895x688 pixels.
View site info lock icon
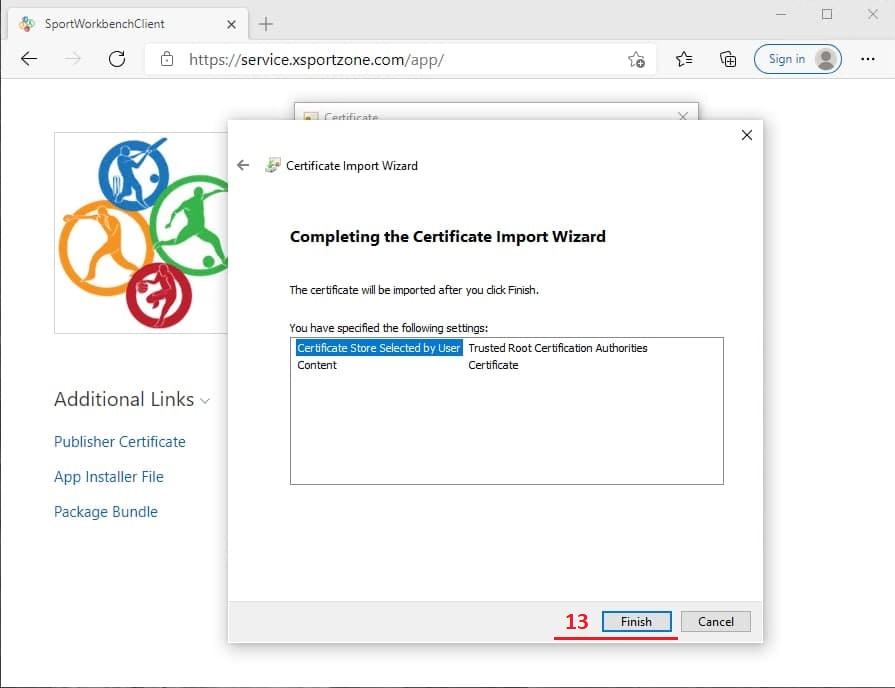pos(167,59)
